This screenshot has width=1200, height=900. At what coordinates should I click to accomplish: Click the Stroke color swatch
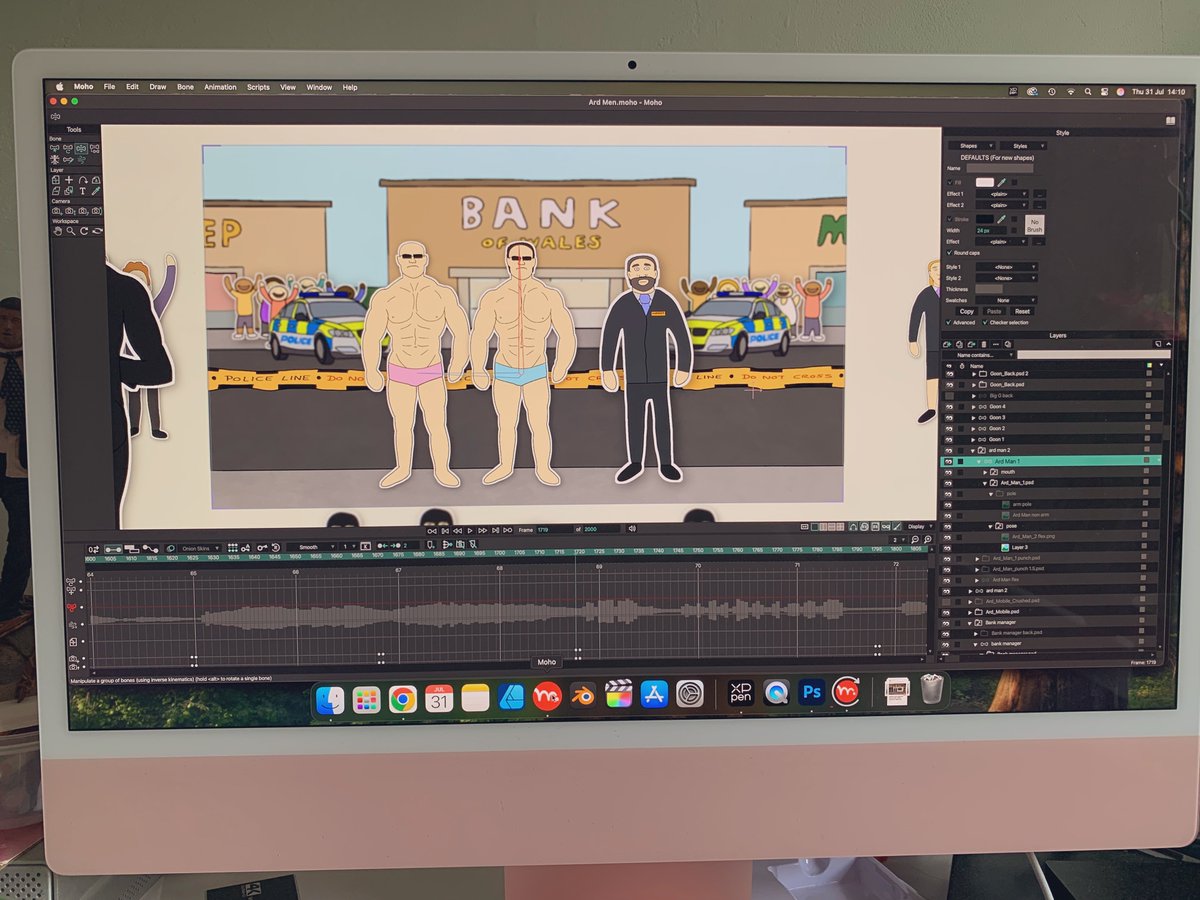pyautogui.click(x=985, y=219)
